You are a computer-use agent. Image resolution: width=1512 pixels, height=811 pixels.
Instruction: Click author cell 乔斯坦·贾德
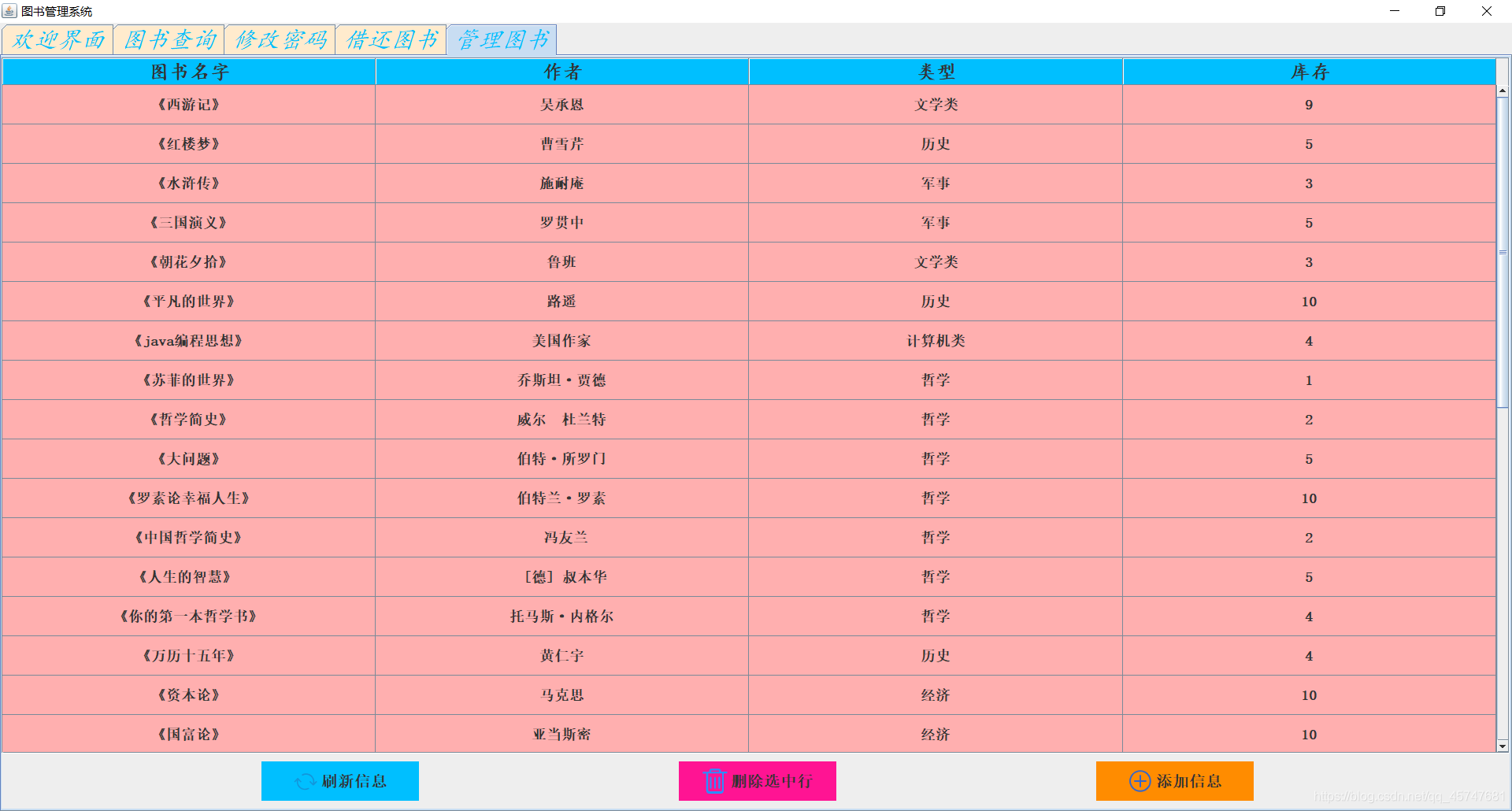[x=562, y=380]
